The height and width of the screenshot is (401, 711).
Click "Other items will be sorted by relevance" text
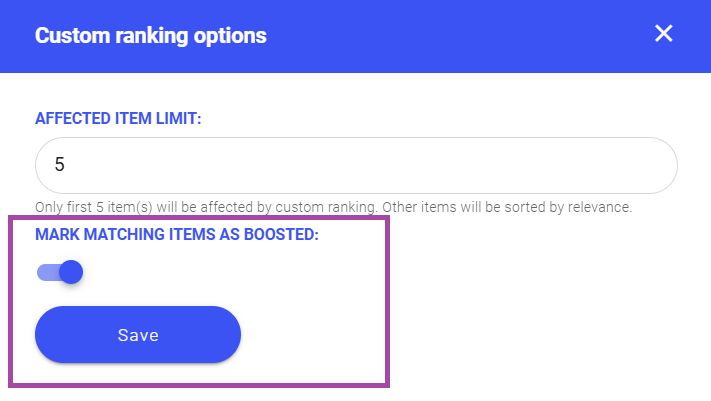tap(506, 208)
